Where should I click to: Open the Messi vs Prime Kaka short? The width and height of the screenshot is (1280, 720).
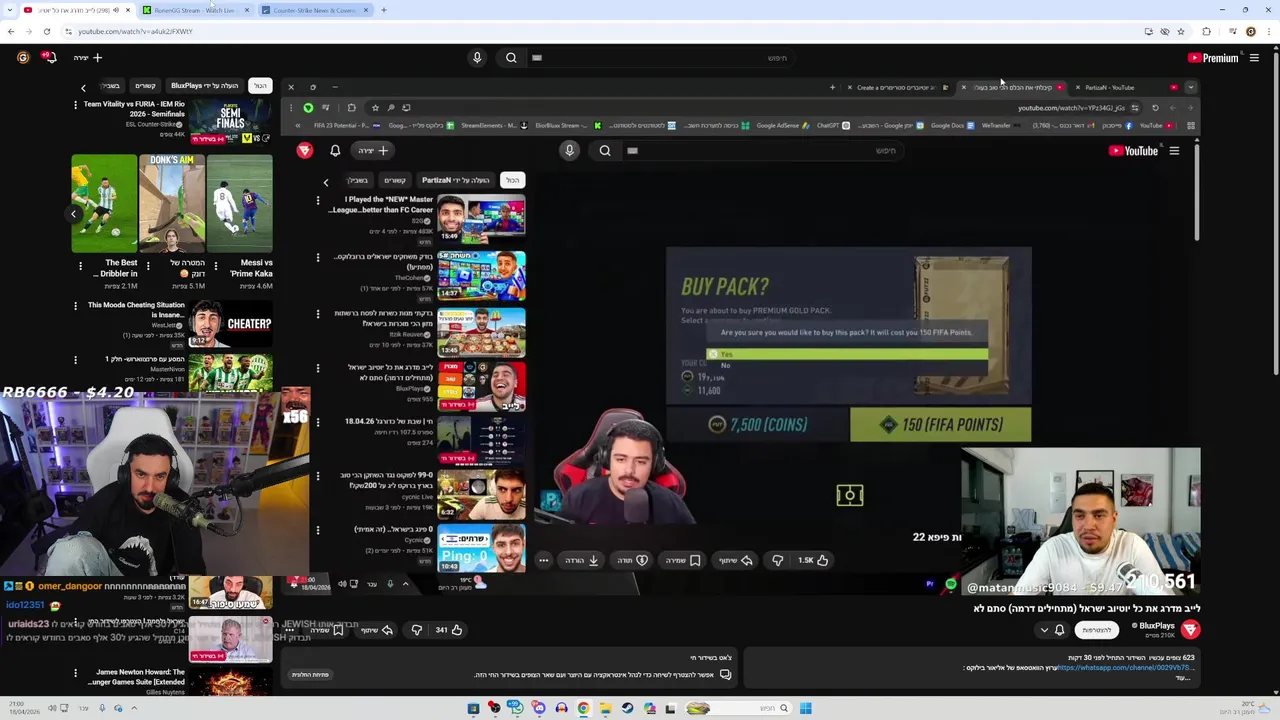pyautogui.click(x=240, y=203)
